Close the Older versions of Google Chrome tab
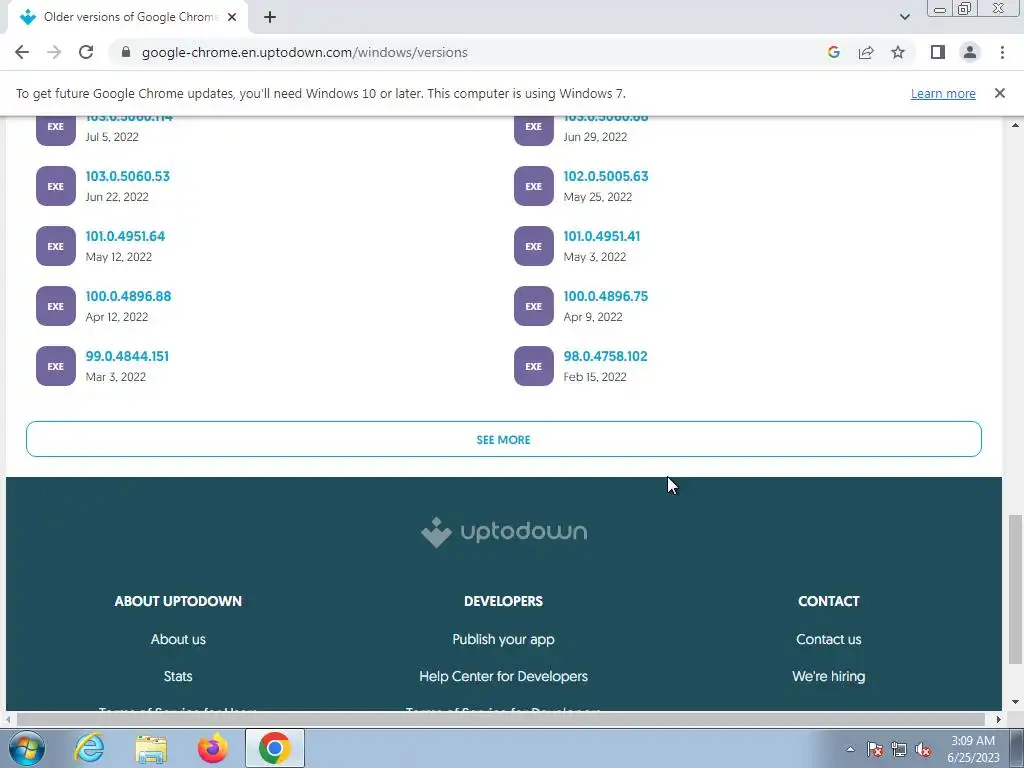This screenshot has height=768, width=1024. [232, 17]
